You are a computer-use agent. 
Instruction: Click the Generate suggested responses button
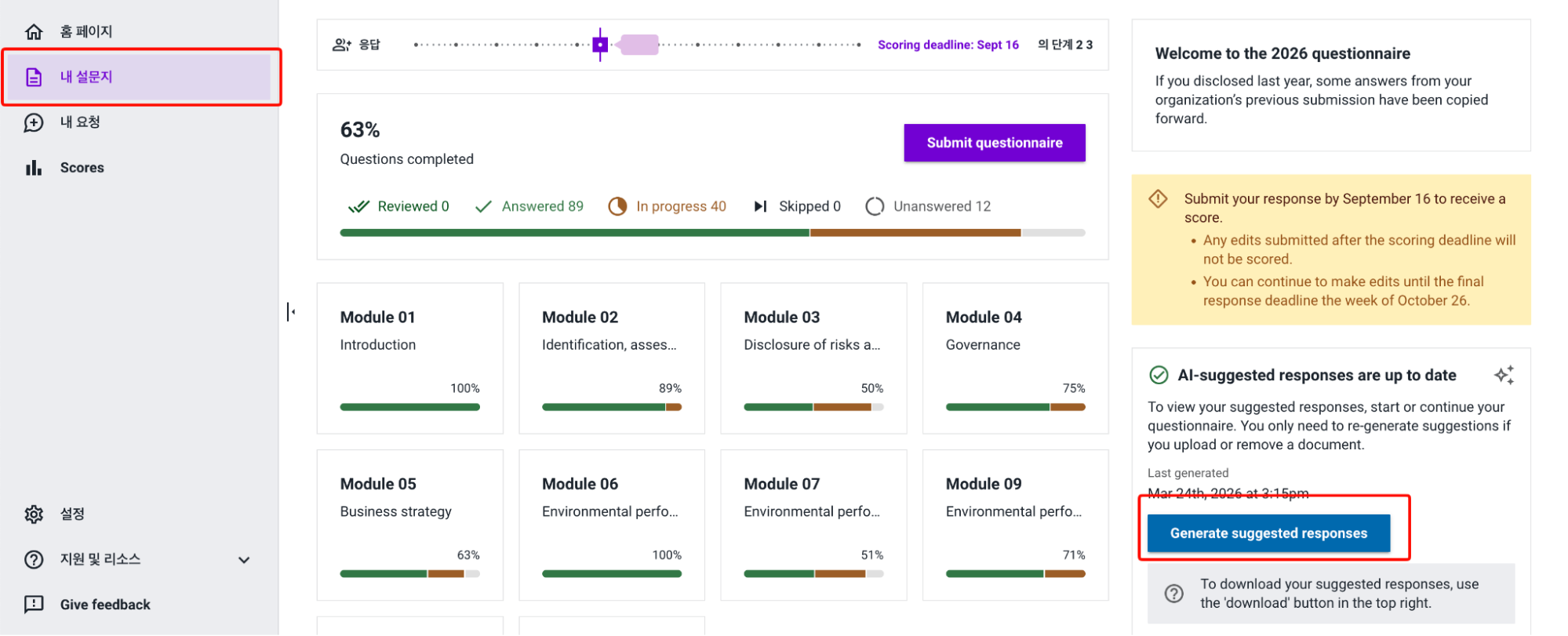pyautogui.click(x=1268, y=533)
